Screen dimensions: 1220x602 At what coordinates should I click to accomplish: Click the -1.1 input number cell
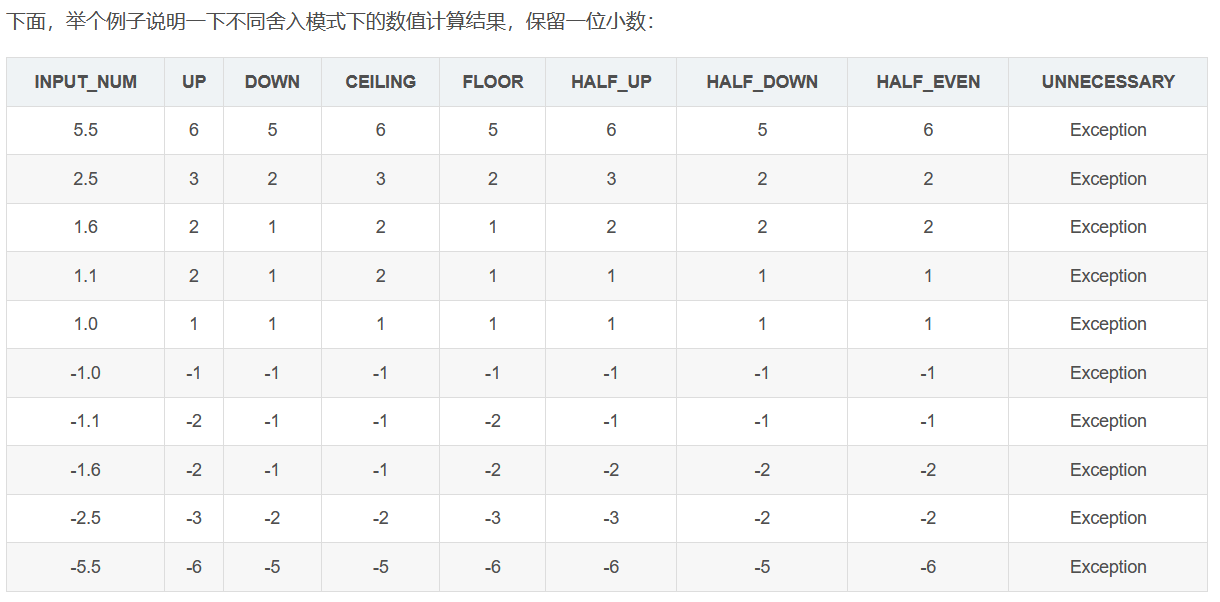click(85, 421)
